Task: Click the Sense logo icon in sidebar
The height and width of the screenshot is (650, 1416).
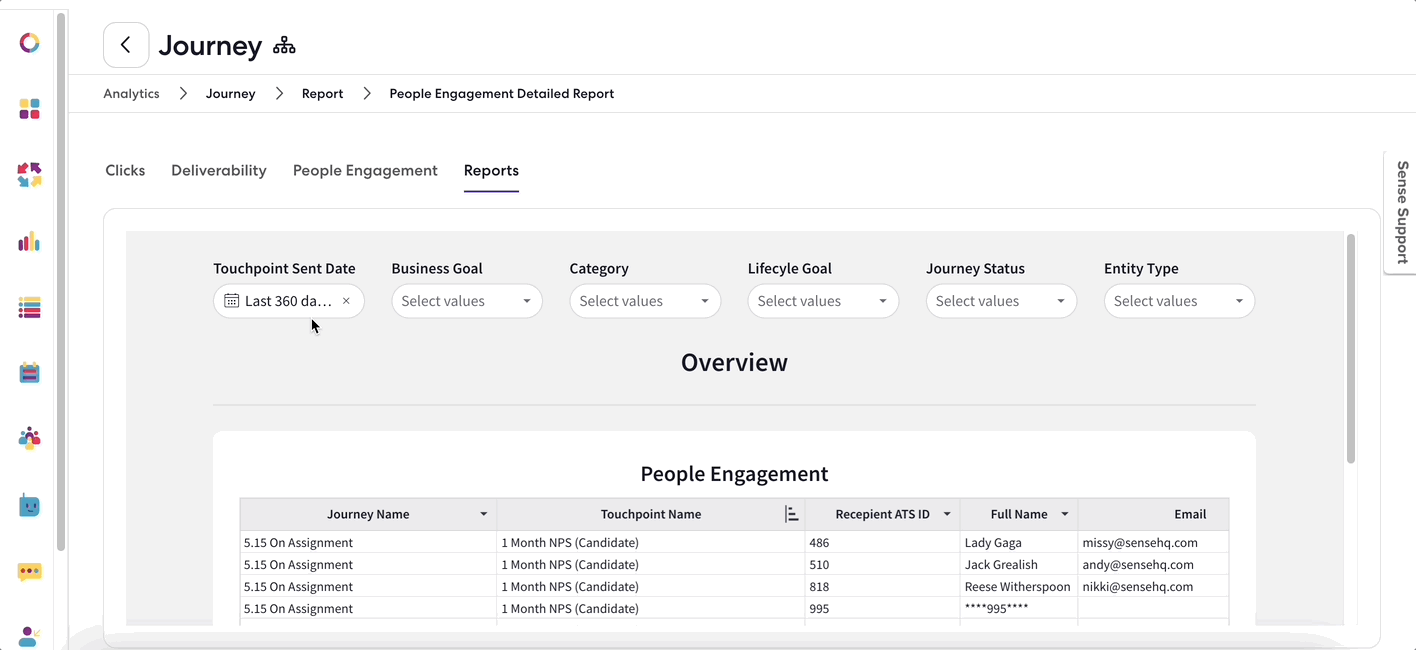Action: coord(29,43)
